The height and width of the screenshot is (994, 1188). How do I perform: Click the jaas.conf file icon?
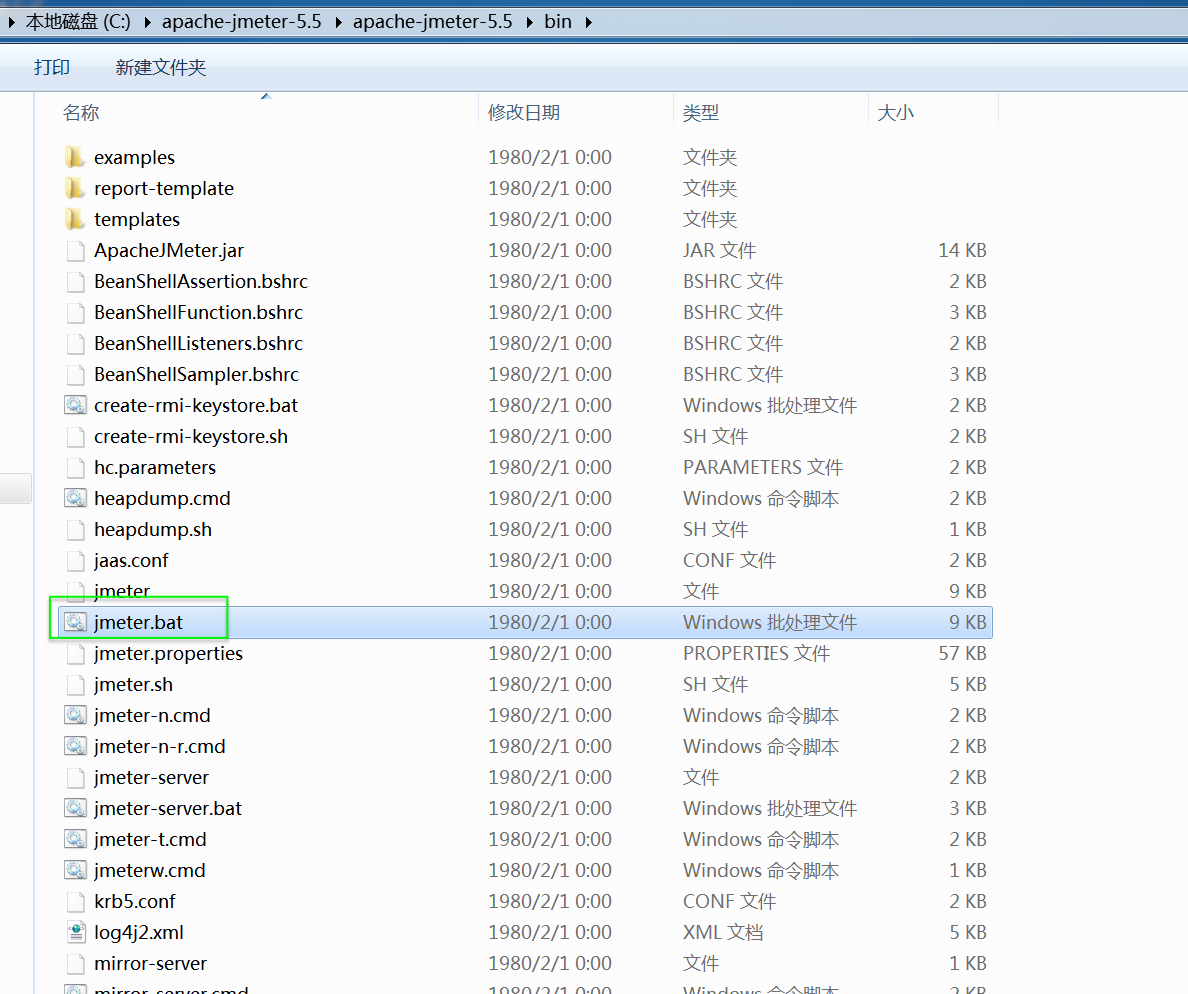pos(75,561)
